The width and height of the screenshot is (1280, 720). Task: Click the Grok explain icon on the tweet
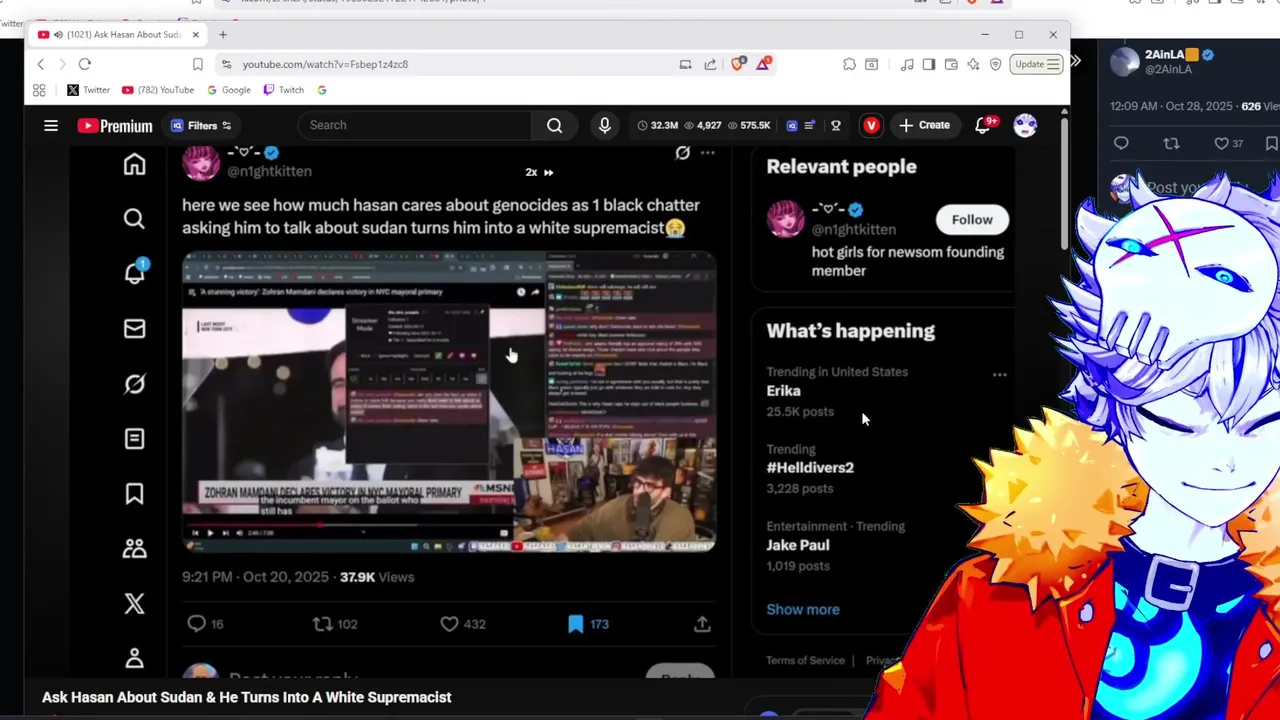pos(682,153)
